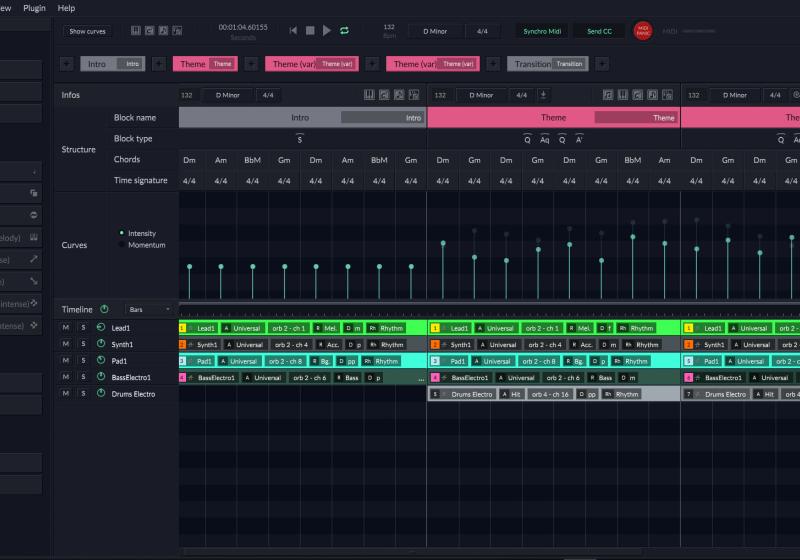Click the yellow 1 color swatch on Lead1 Intro
The height and width of the screenshot is (560, 800).
(182, 328)
